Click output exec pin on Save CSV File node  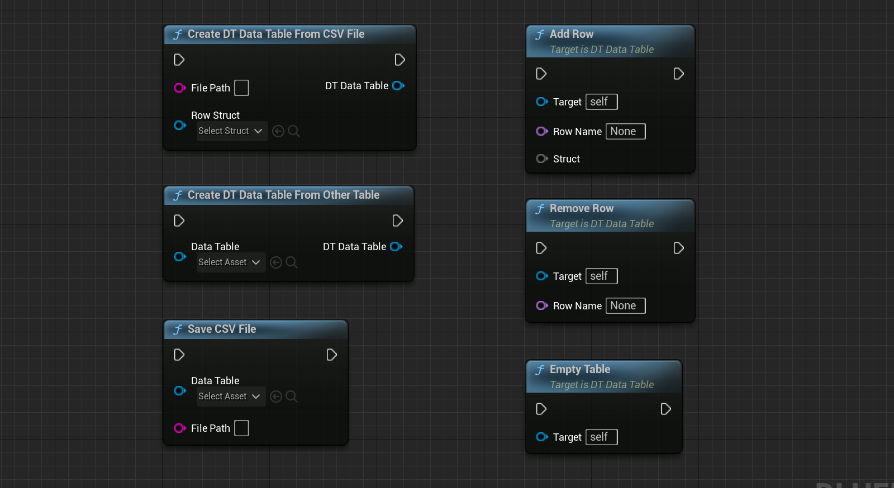(332, 355)
